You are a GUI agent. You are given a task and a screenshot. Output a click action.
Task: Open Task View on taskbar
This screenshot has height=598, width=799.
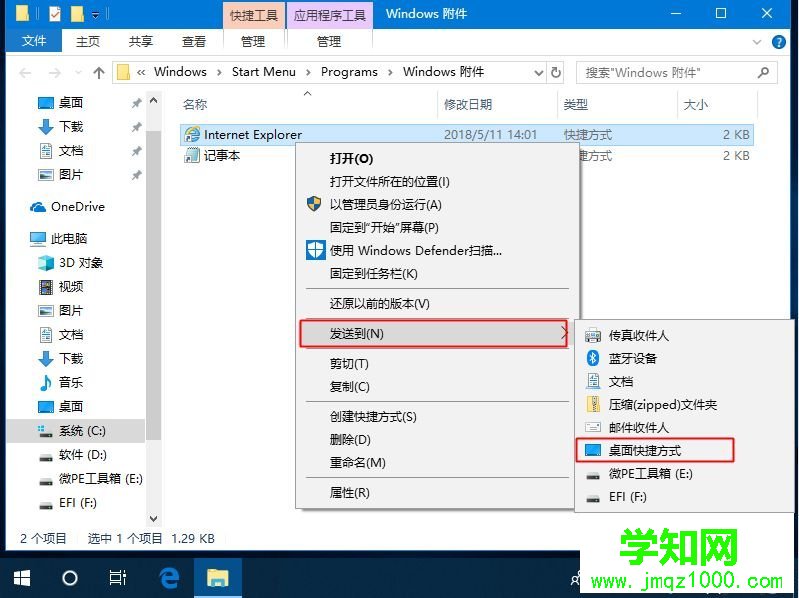(x=118, y=578)
